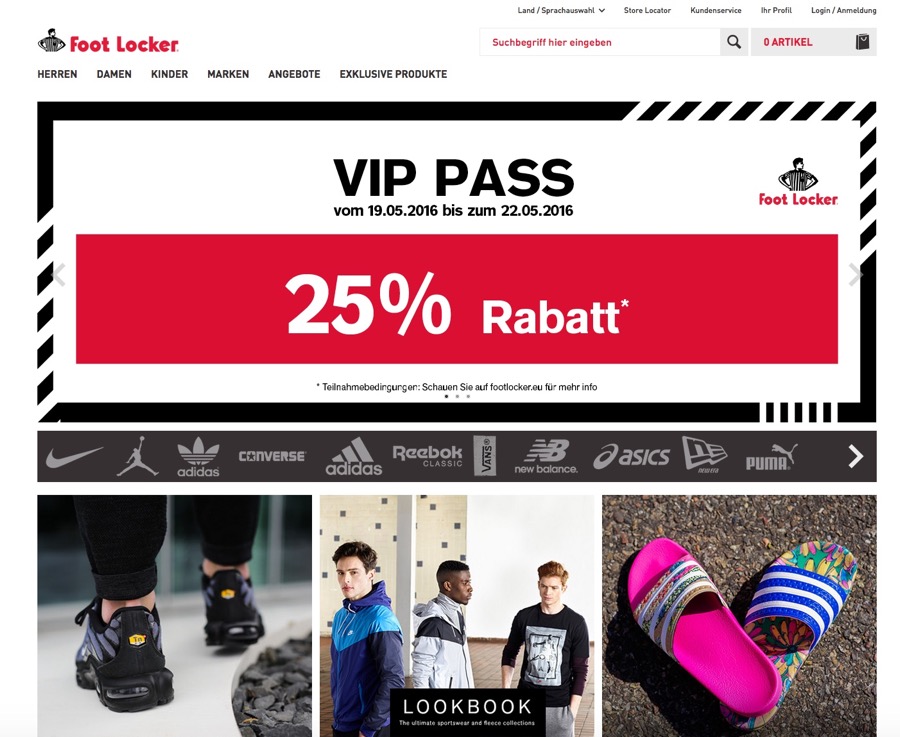
Task: Pick the Puma brand logo
Action: click(771, 457)
